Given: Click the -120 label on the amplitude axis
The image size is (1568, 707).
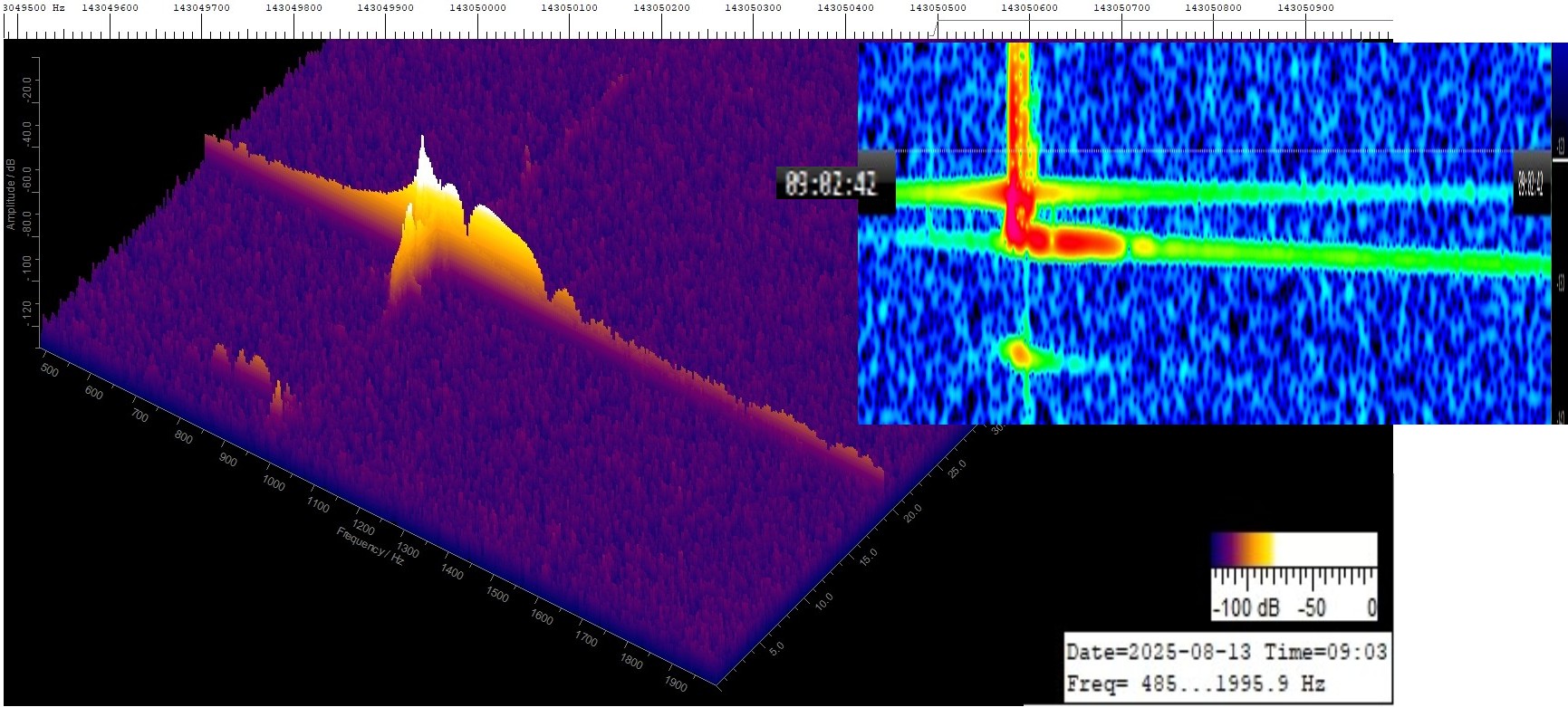Looking at the screenshot, I should [26, 311].
